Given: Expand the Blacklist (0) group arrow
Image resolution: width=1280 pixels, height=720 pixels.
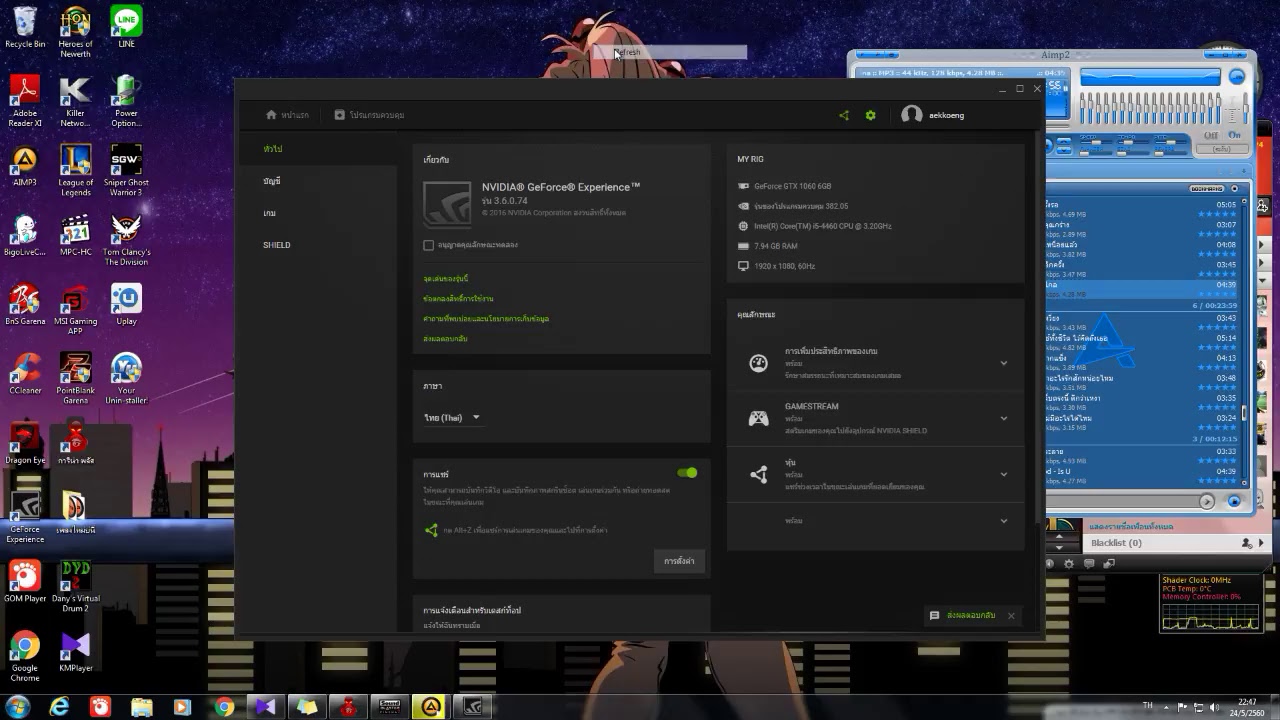Looking at the screenshot, I should [x=1261, y=543].
